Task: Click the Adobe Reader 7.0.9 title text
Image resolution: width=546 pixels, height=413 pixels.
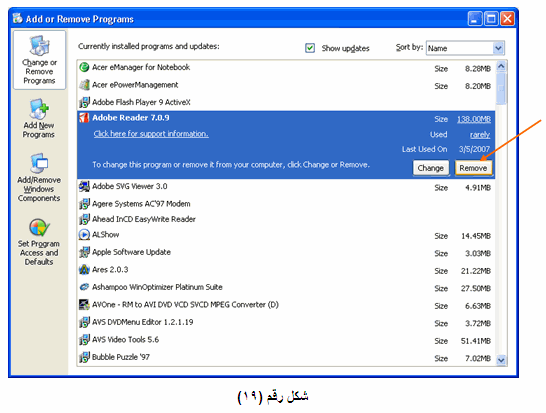Action: tap(131, 118)
